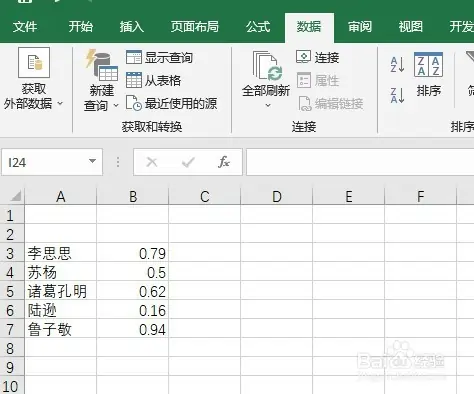Open the 获取外部数据 icon
This screenshot has width=474, height=394.
point(34,63)
